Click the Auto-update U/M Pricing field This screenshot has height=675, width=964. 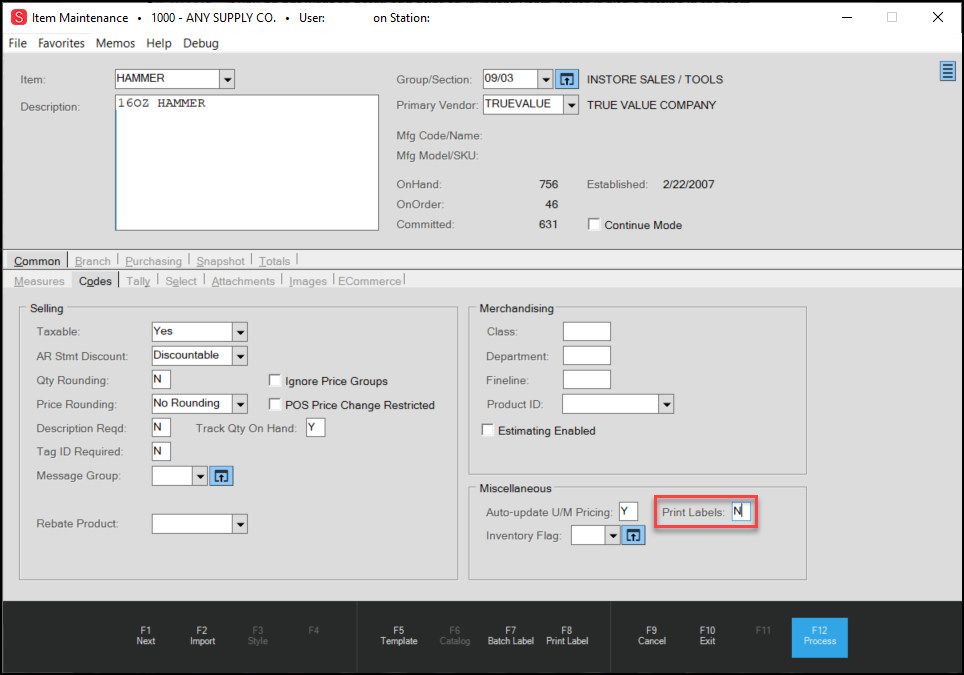pyautogui.click(x=628, y=511)
